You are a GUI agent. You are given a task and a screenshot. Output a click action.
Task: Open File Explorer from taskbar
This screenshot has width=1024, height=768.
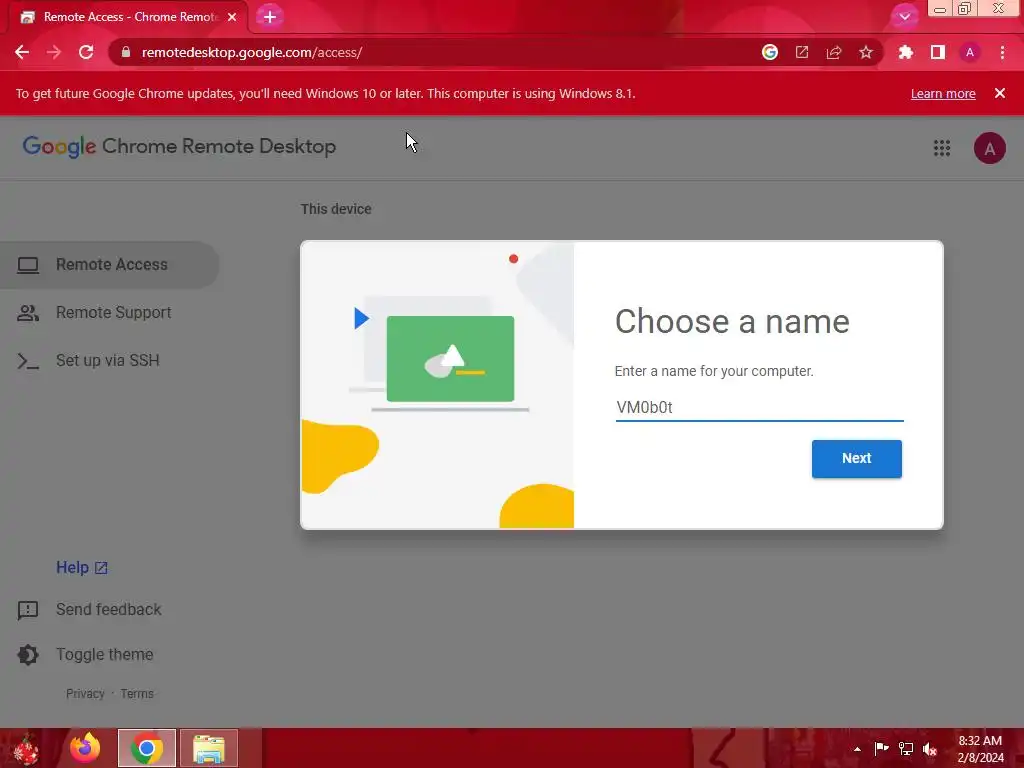pos(209,748)
